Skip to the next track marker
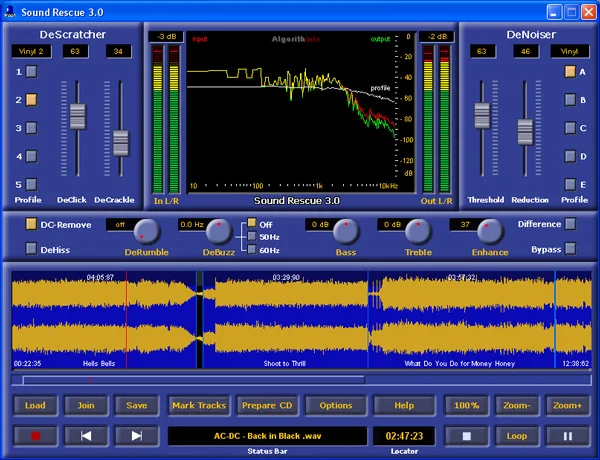The height and width of the screenshot is (460, 600). 137,436
